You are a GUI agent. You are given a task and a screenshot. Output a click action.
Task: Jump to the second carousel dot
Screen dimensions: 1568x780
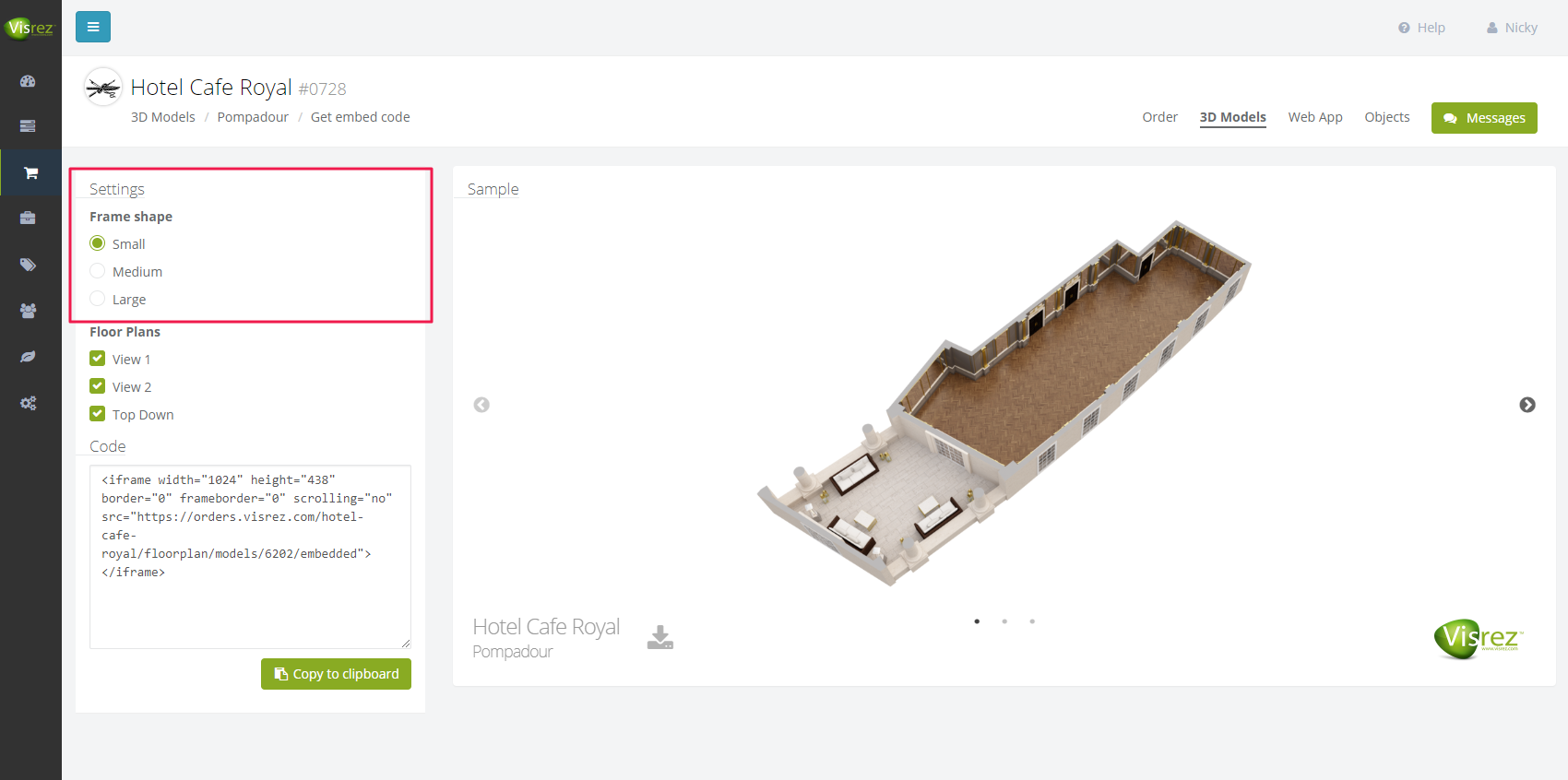pyautogui.click(x=1004, y=621)
